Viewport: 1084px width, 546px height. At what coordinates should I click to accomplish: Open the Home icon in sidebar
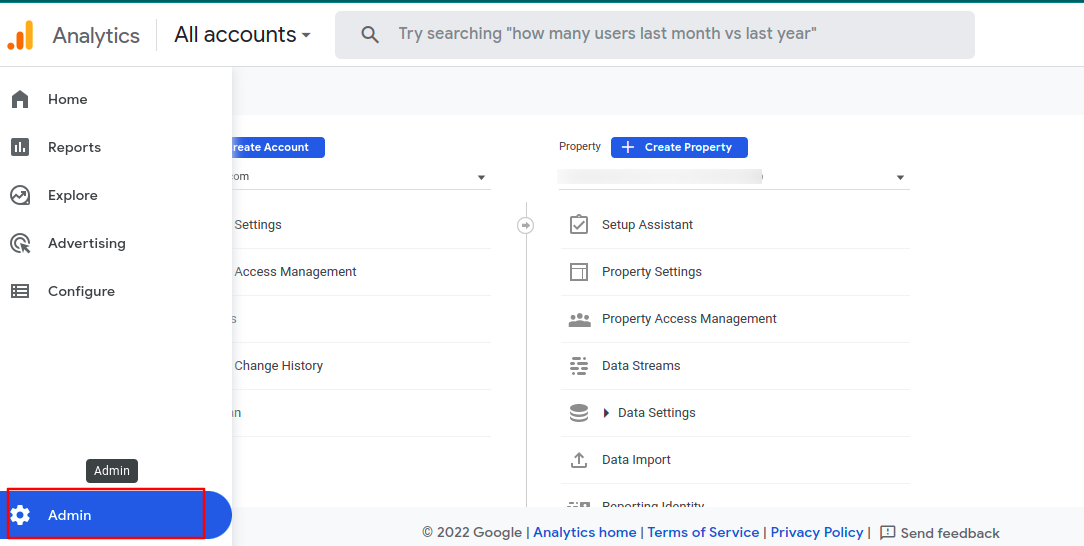pyautogui.click(x=20, y=100)
